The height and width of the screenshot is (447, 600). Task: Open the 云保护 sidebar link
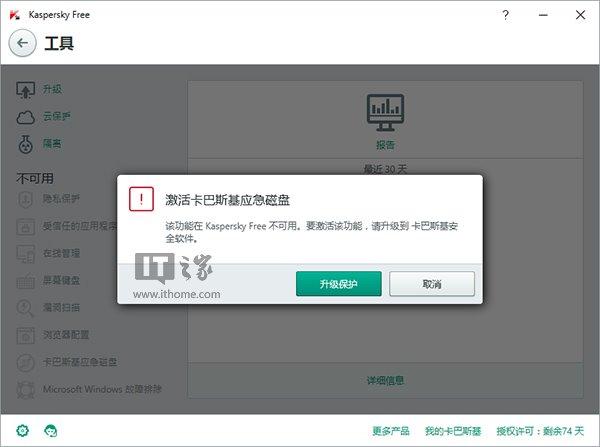[57, 116]
